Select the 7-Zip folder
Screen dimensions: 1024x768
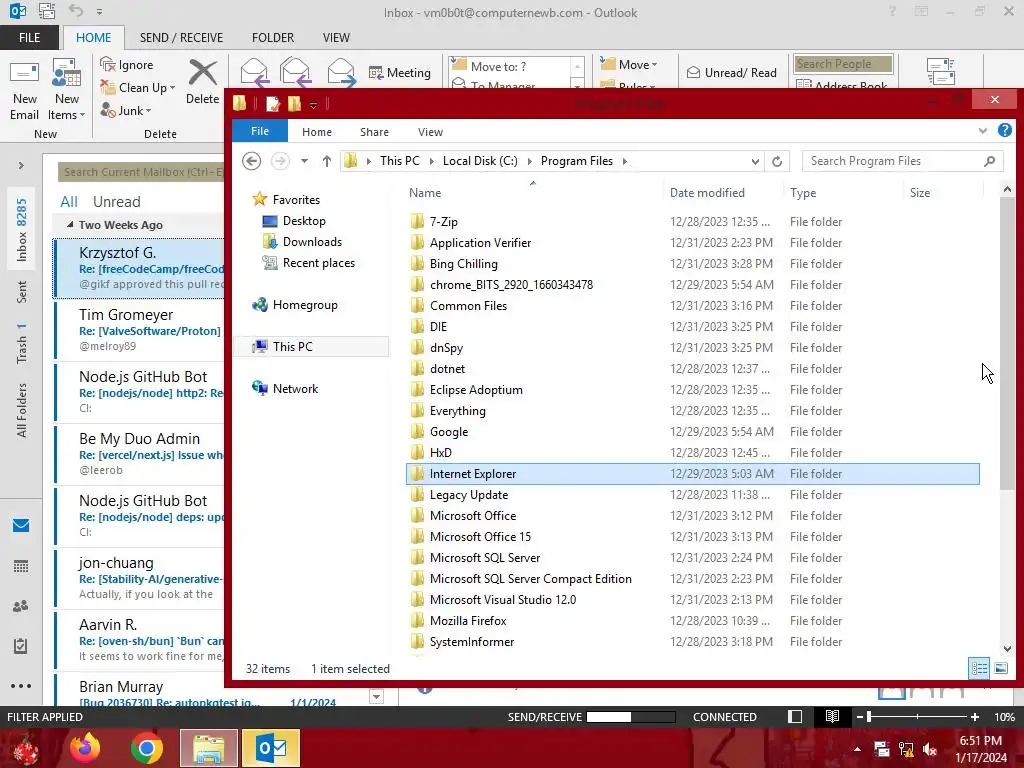(x=443, y=221)
